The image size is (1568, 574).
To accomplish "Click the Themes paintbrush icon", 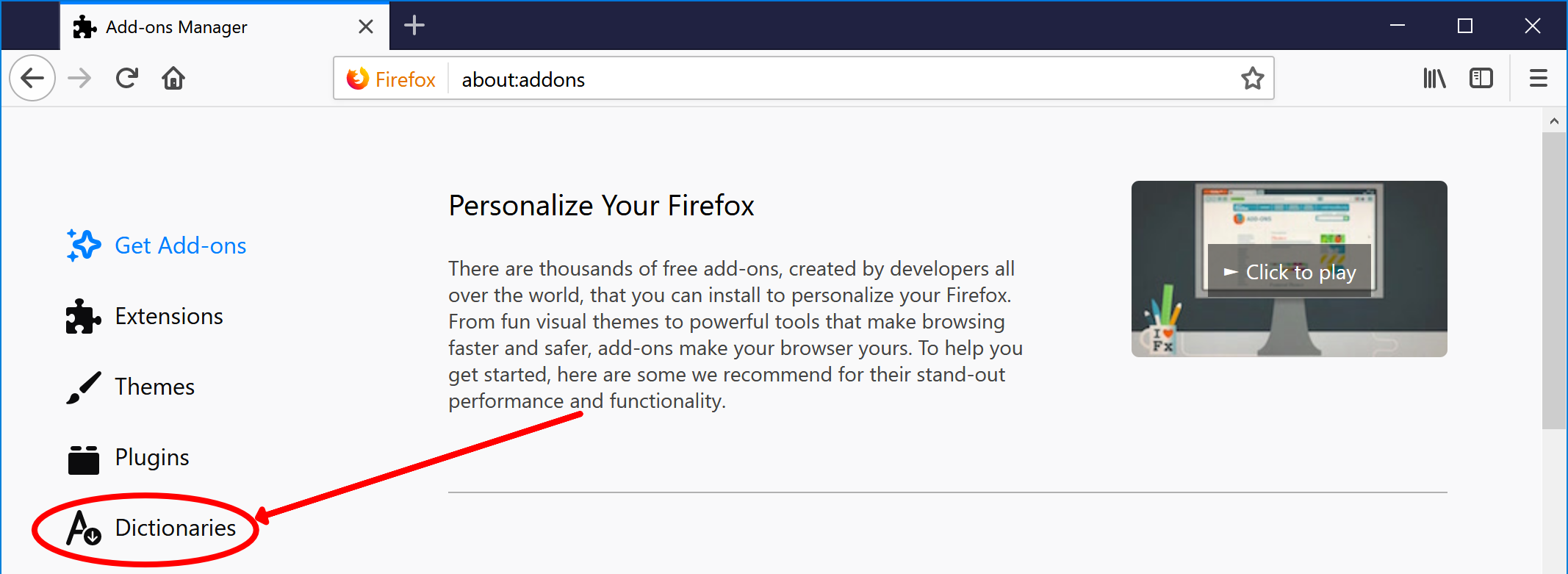I will tap(84, 387).
